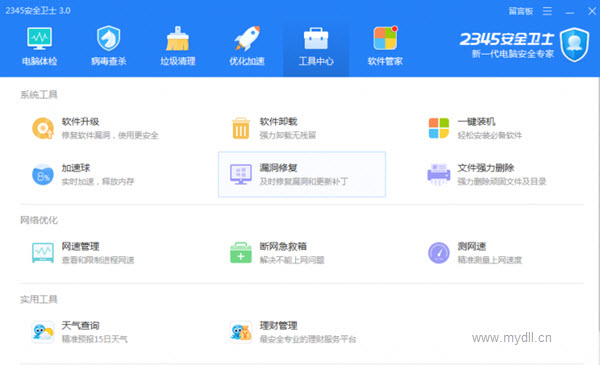Click the 文件强力删除 shredder icon
Image resolution: width=600 pixels, height=365 pixels.
coord(439,174)
